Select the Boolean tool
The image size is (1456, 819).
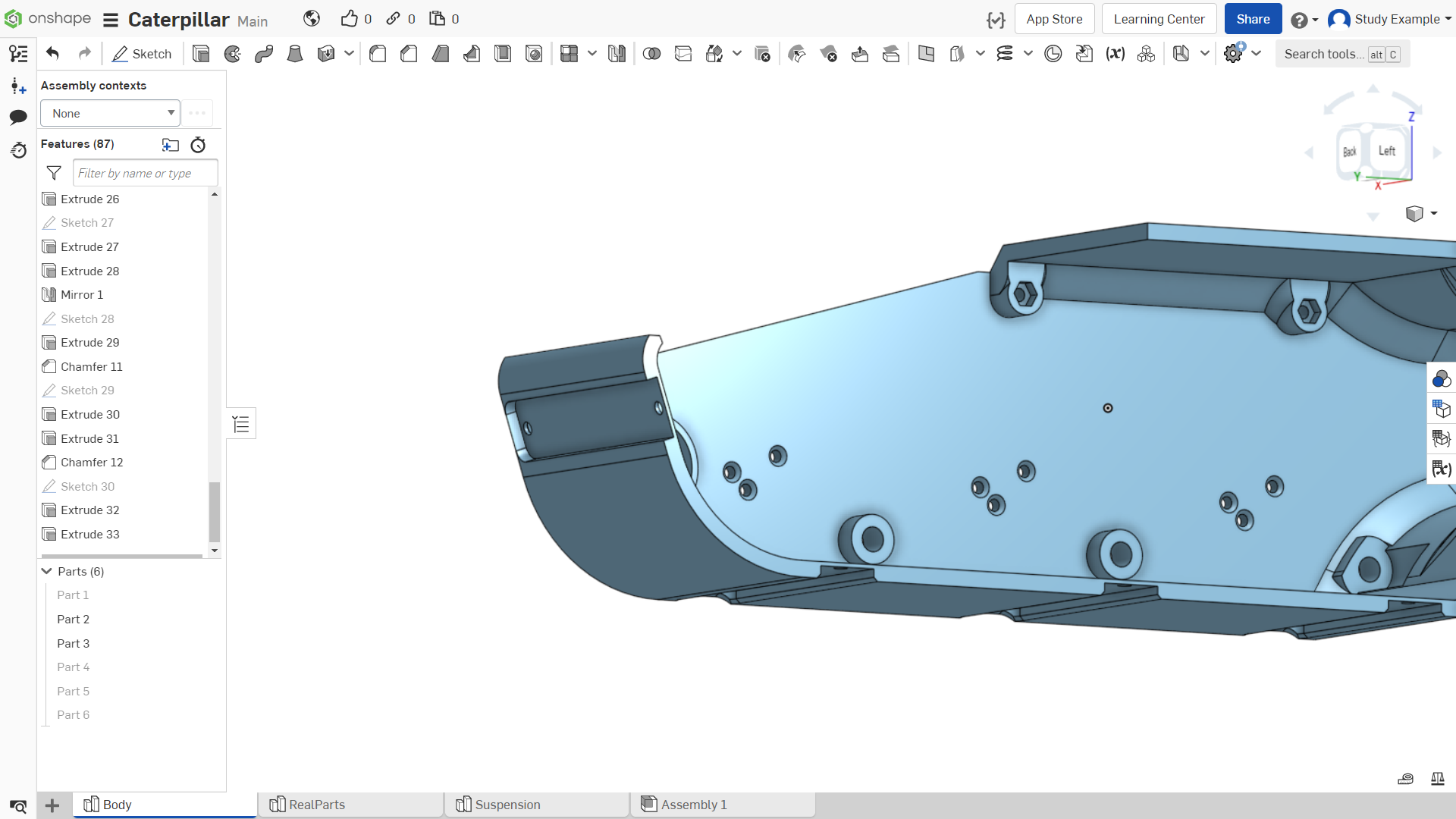coord(651,54)
